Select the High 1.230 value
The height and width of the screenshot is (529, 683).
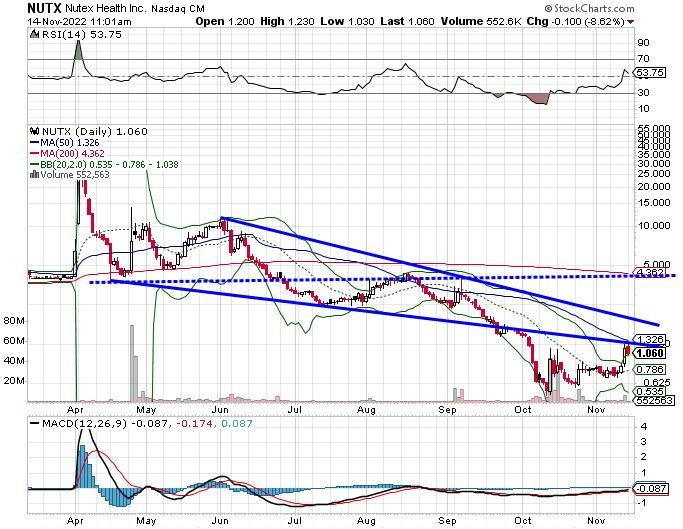pos(287,21)
